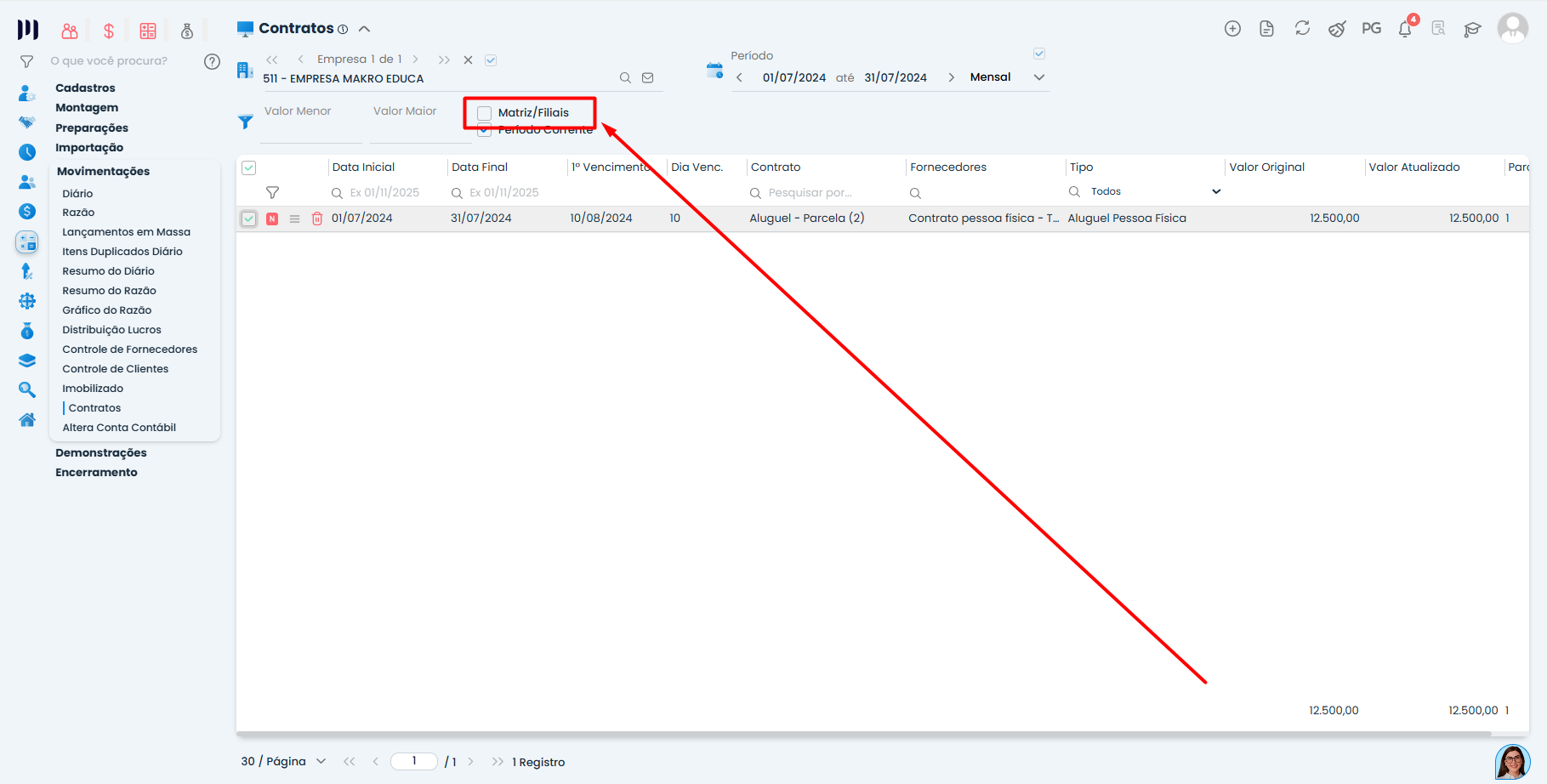This screenshot has height=784, width=1547.
Task: Click the magnifier icon in the company field
Action: [x=625, y=78]
